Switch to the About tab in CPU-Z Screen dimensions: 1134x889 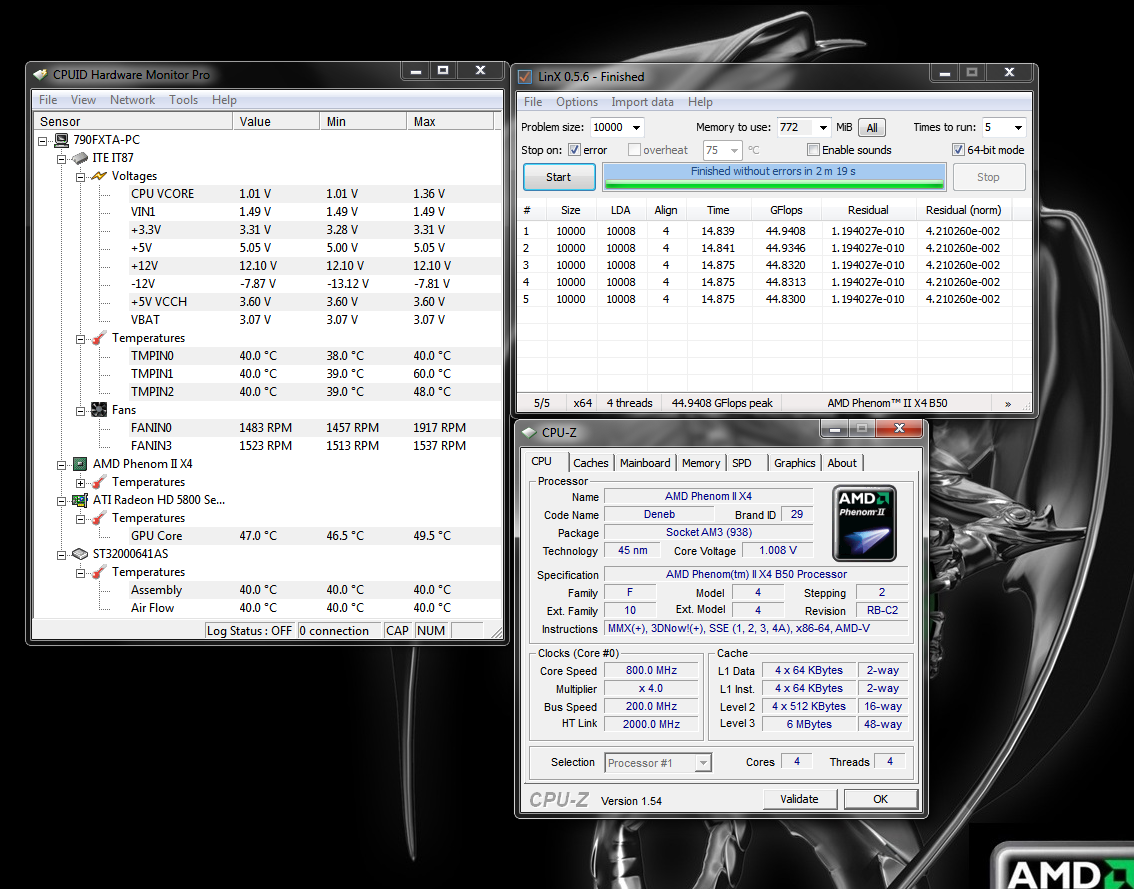pyautogui.click(x=842, y=463)
